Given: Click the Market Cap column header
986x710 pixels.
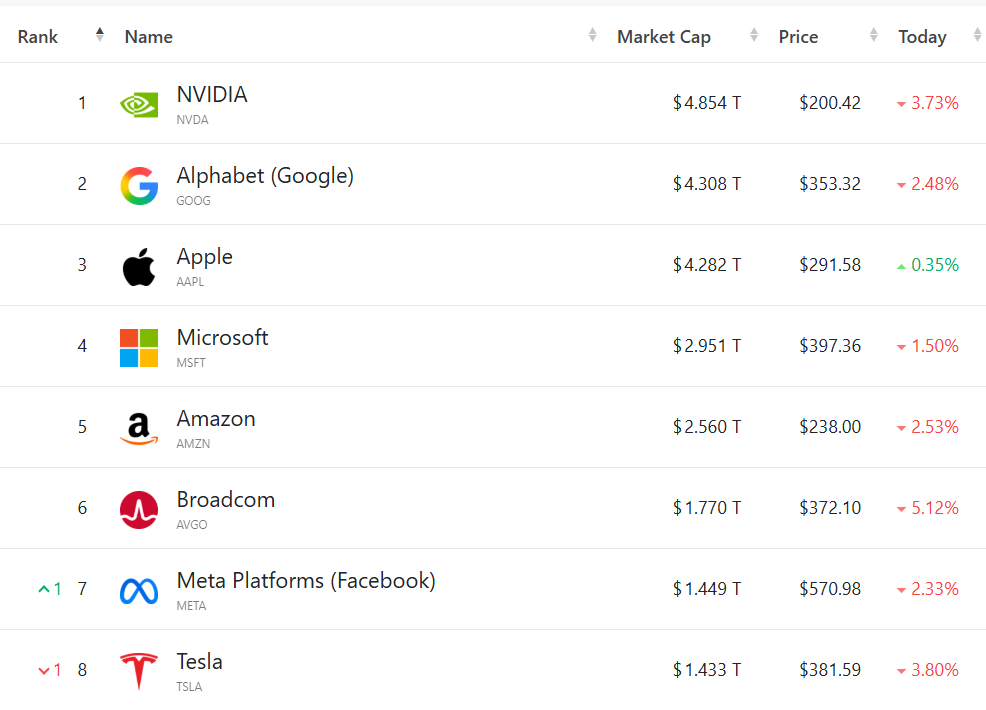Looking at the screenshot, I should pos(664,37).
